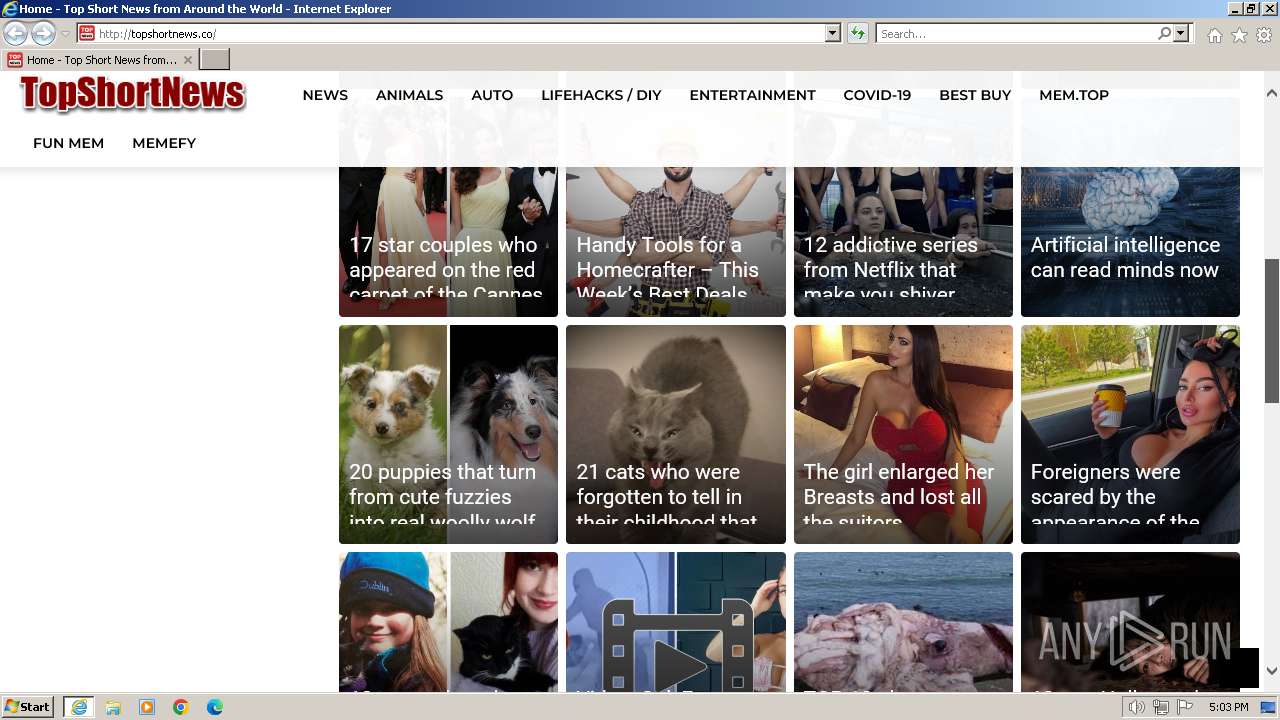Open the recent pages dropdown arrow

tap(65, 34)
